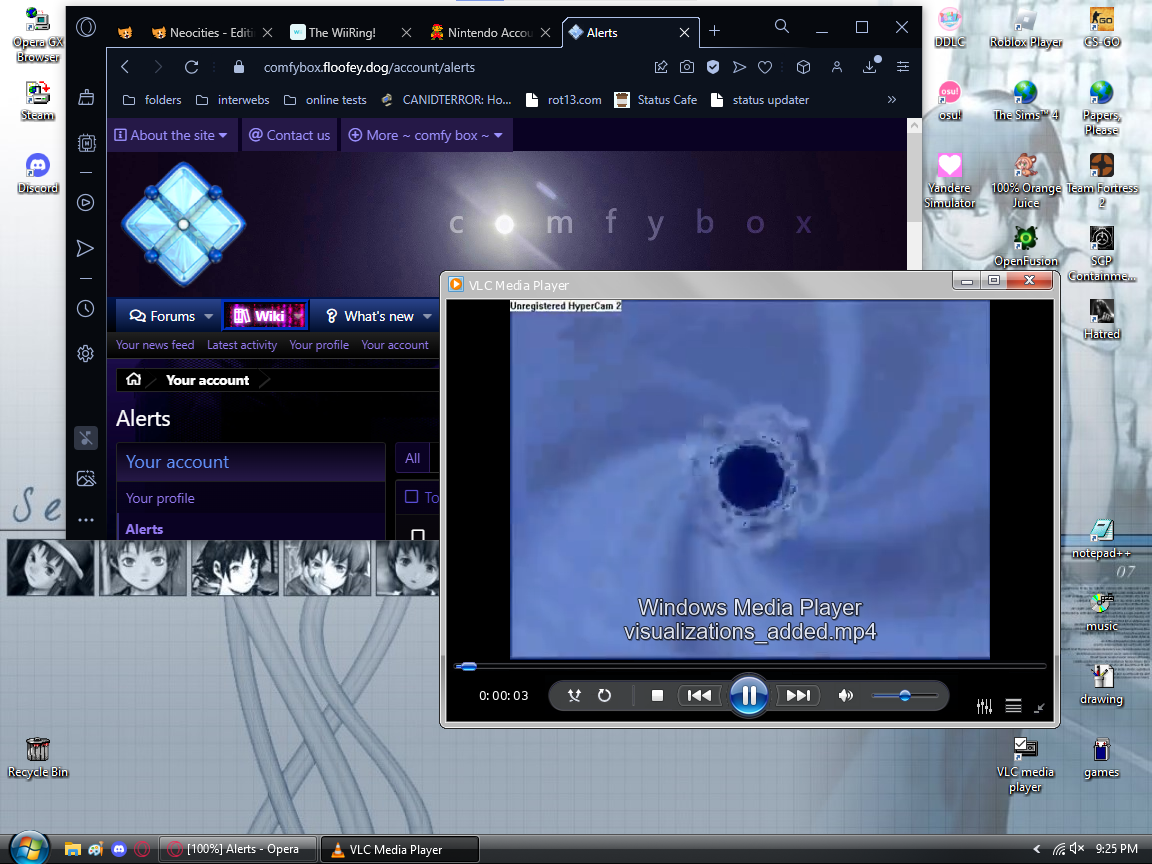Image resolution: width=1152 pixels, height=864 pixels.
Task: Click the comfybox address bar URL
Action: pyautogui.click(x=370, y=68)
